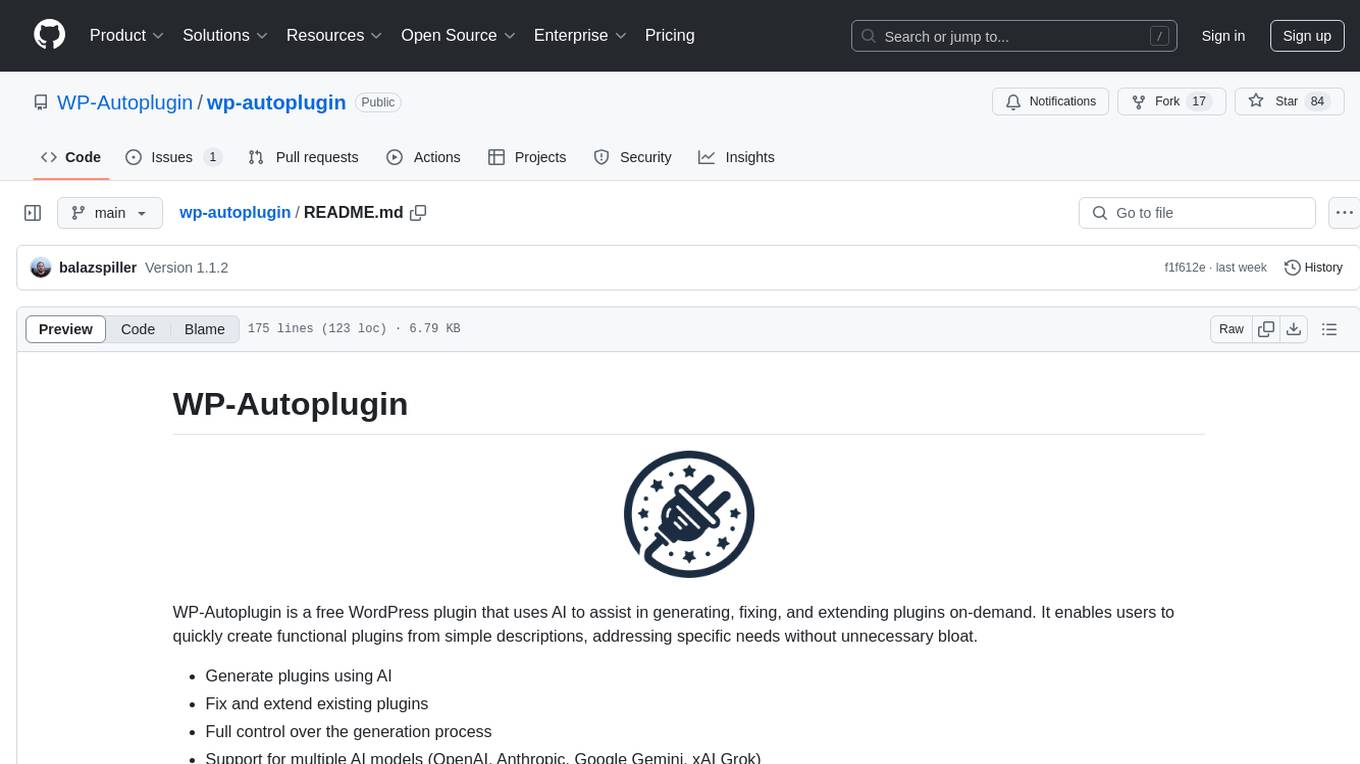Open the Version 1.1.2 commit message
This screenshot has height=764, width=1360.
[187, 268]
